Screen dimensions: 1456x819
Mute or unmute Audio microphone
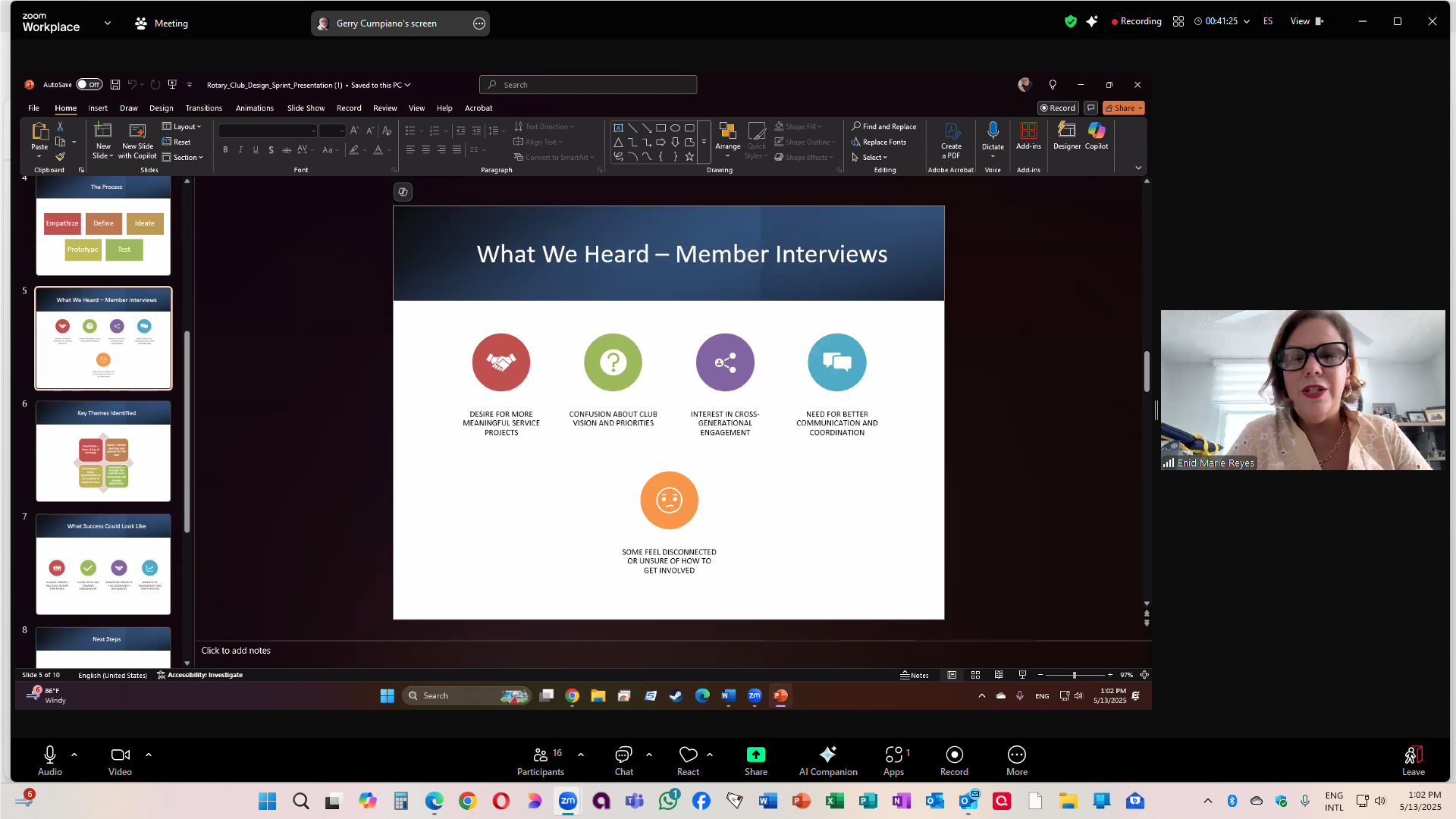pos(49,755)
